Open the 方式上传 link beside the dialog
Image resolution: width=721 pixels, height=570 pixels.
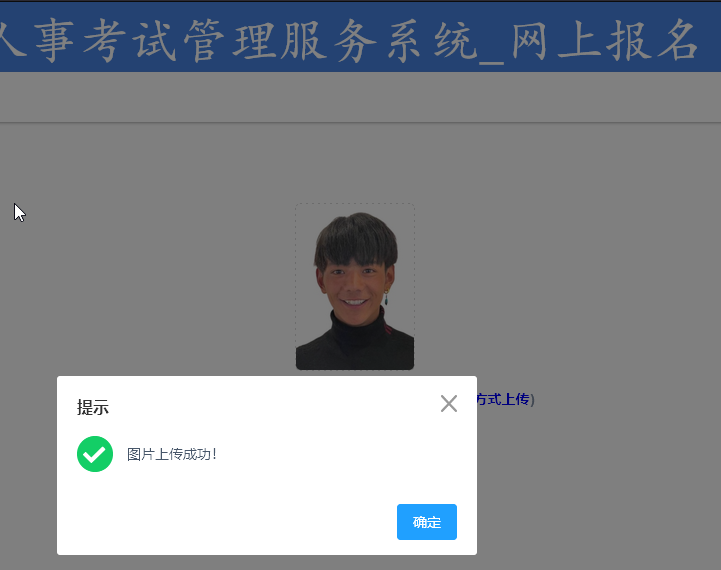[x=503, y=399]
